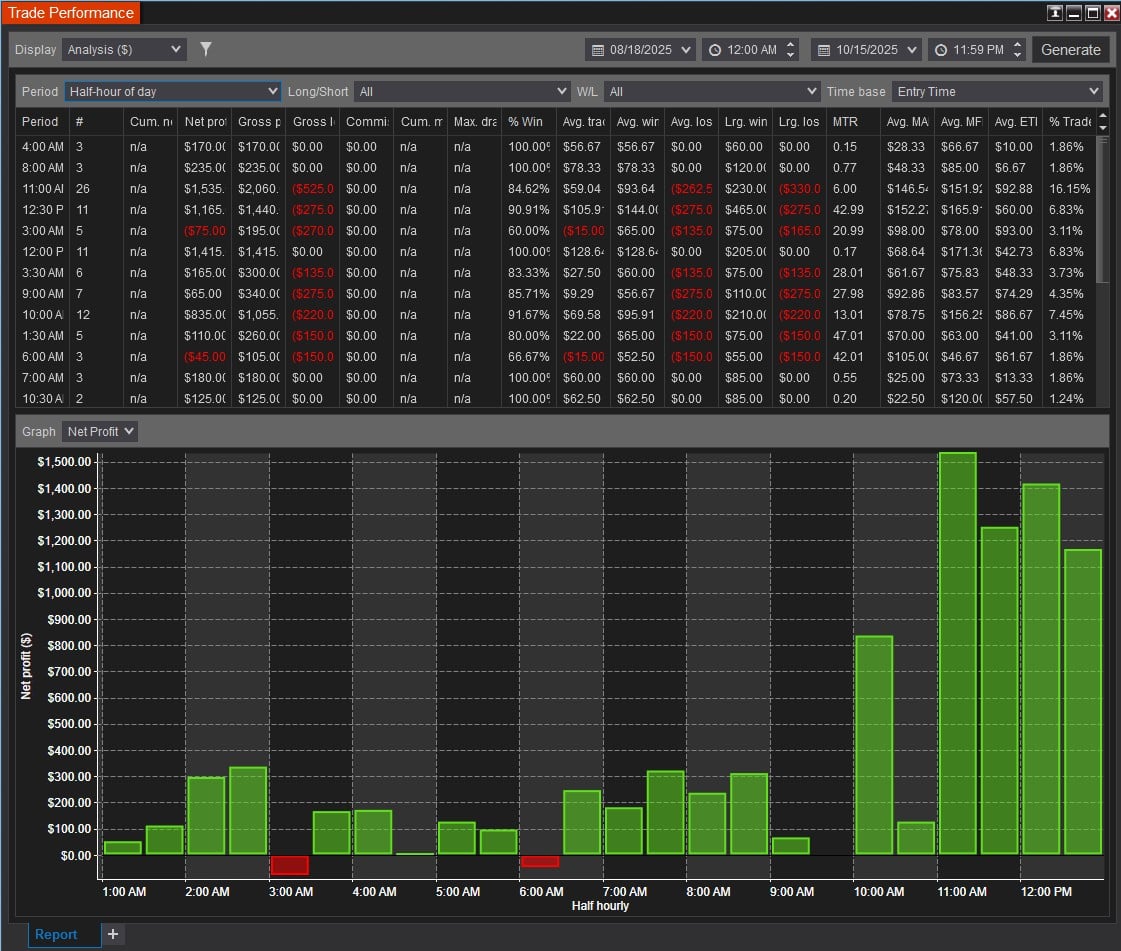Adjust the end time spinner arrows
This screenshot has width=1121, height=951.
[1017, 50]
